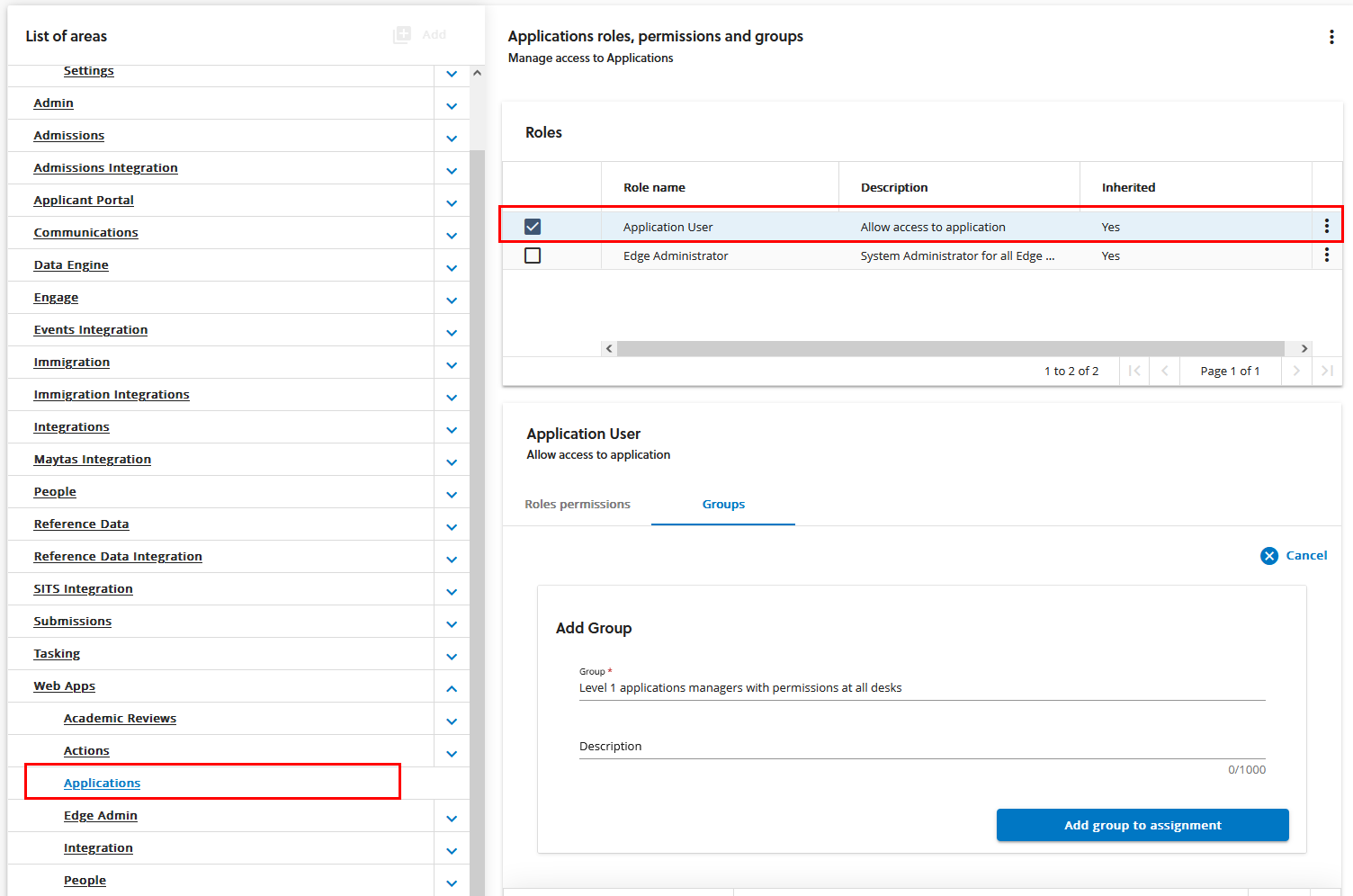This screenshot has height=896, width=1353.
Task: Click the Cancel circle-x icon
Action: pyautogui.click(x=1269, y=556)
